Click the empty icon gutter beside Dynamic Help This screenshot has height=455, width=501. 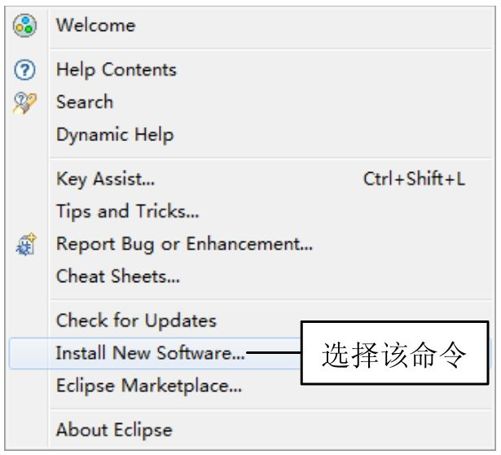coord(26,135)
